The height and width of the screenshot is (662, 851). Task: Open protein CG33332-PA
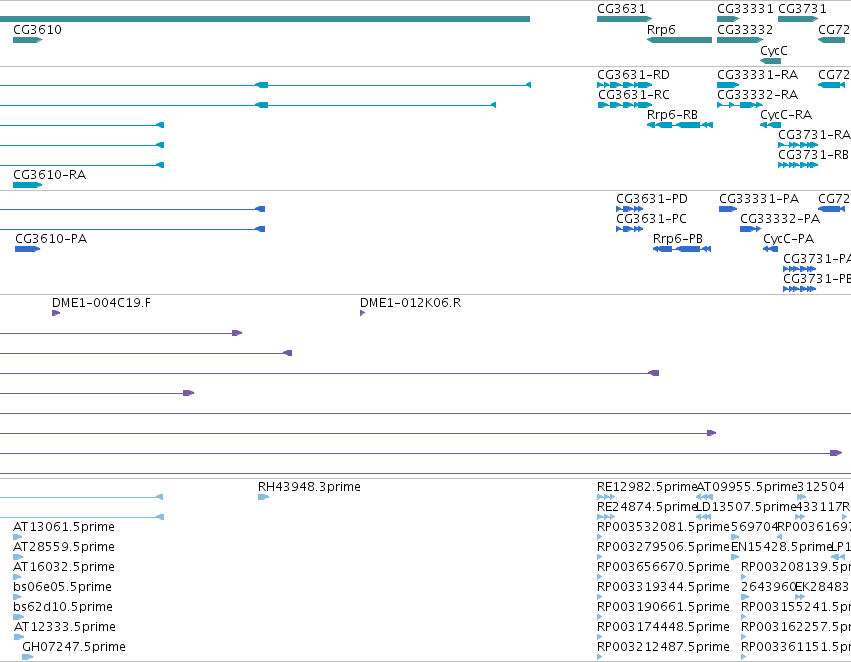click(750, 229)
